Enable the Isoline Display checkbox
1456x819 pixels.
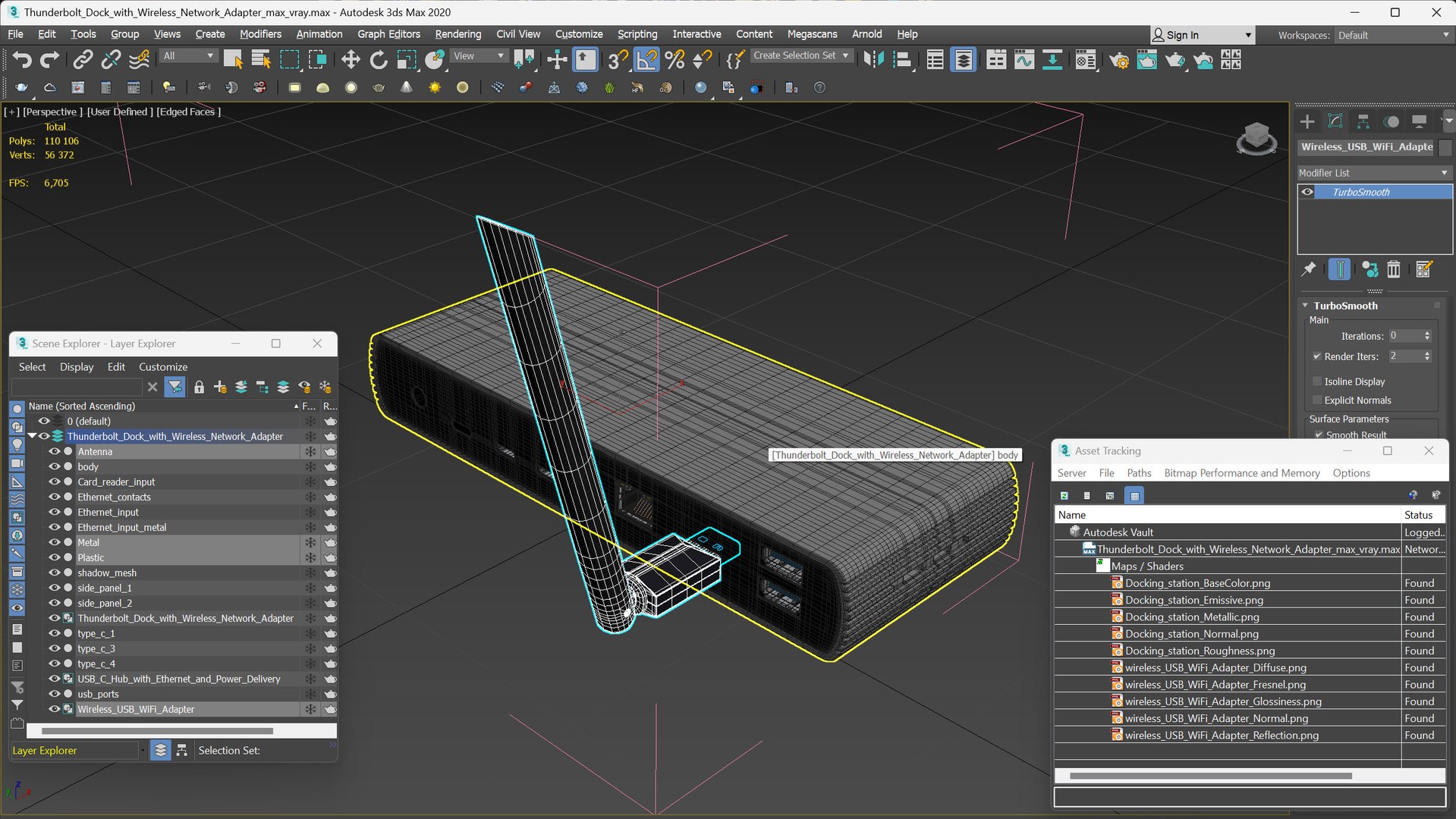pyautogui.click(x=1317, y=381)
